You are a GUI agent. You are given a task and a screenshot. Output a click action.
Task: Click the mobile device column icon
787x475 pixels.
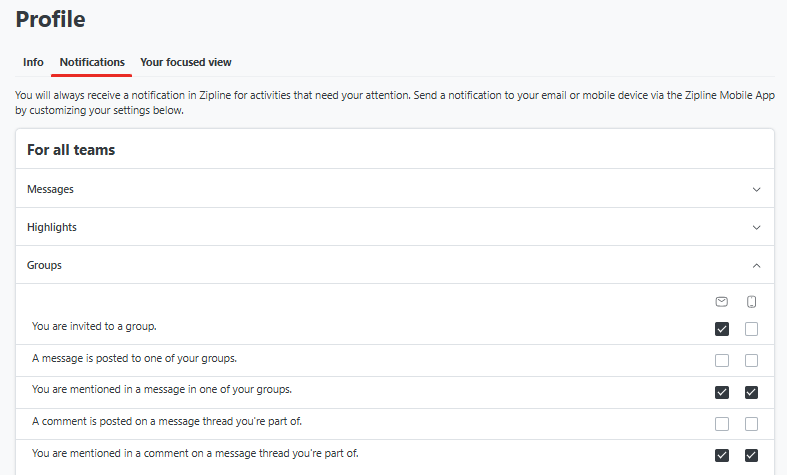tap(751, 302)
